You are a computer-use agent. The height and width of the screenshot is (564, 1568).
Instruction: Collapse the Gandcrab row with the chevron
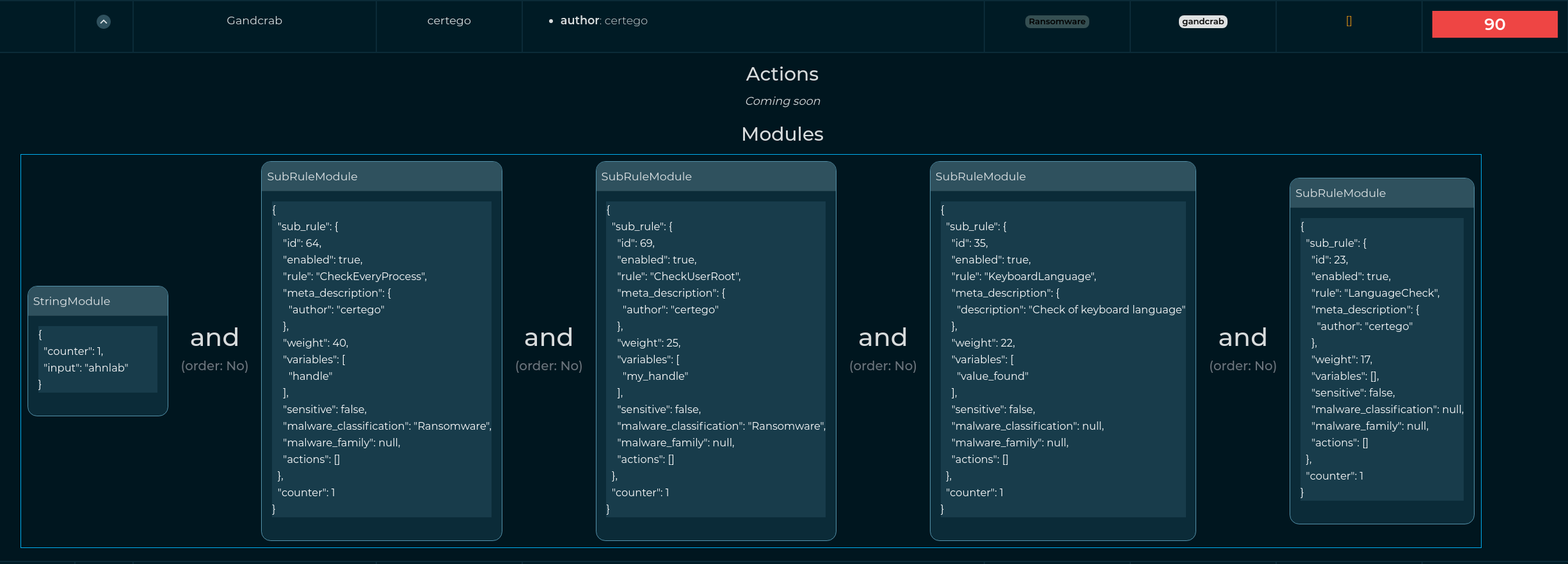tap(104, 22)
